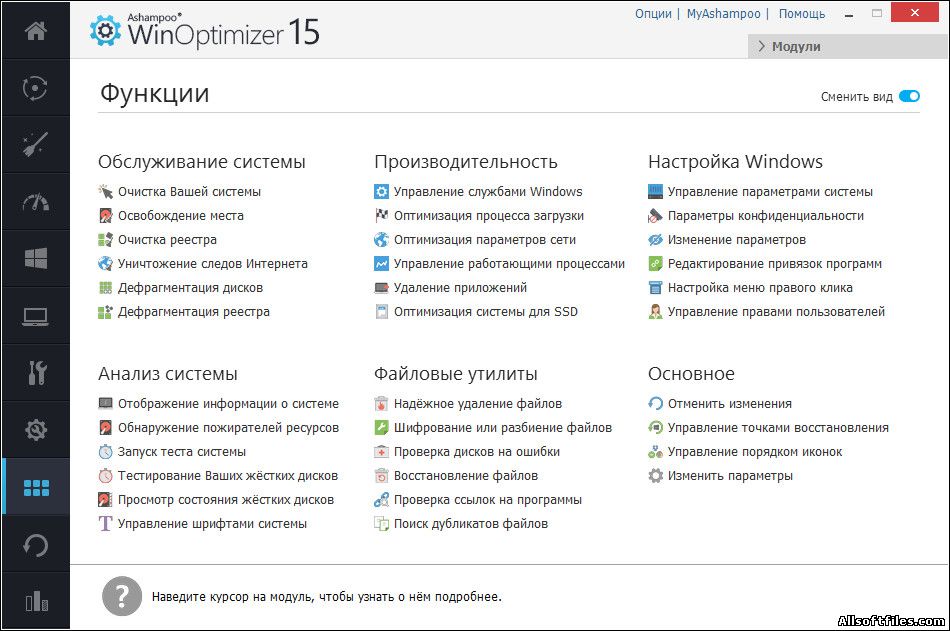950x631 pixels.
Task: Open Просмотр состояния жёстких дисков
Action: click(225, 500)
